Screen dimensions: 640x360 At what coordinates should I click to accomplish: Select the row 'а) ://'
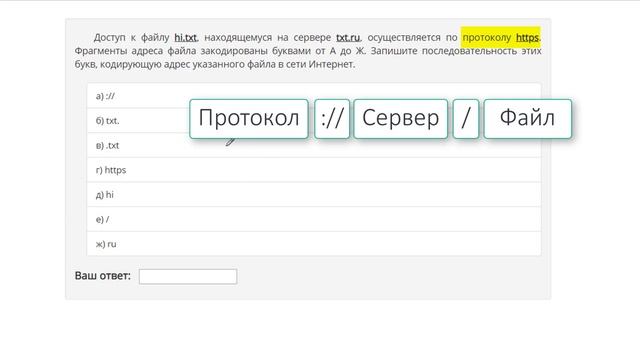314,96
